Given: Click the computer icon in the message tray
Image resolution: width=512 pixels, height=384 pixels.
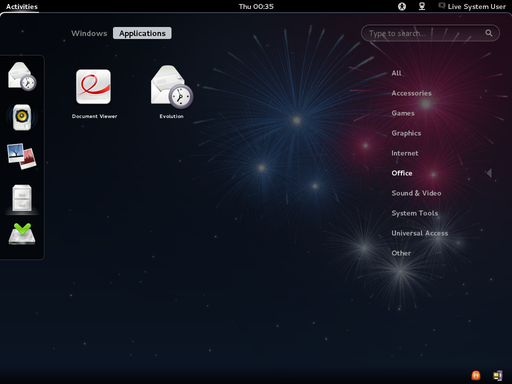Looking at the screenshot, I should point(498,375).
